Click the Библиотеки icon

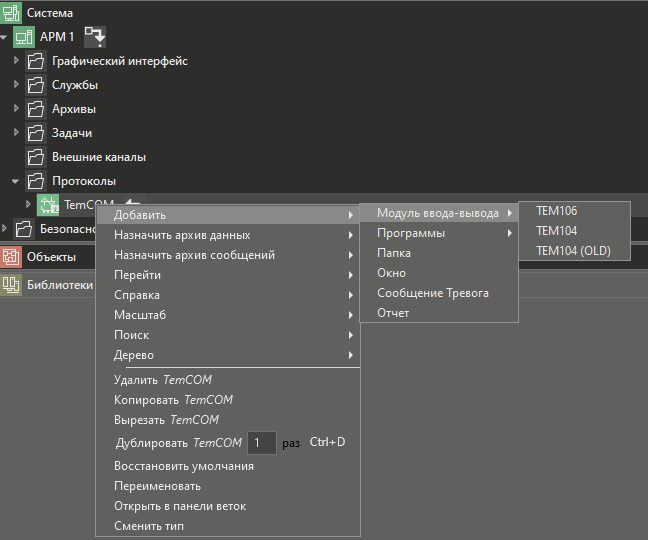pos(11,284)
